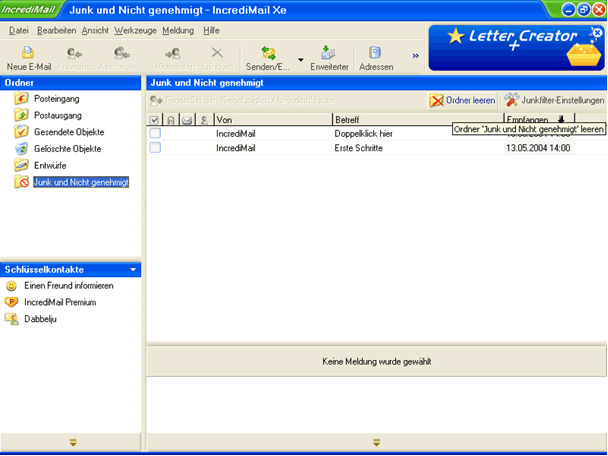Open the Hilfe menu
The width and height of the screenshot is (608, 456).
(211, 30)
